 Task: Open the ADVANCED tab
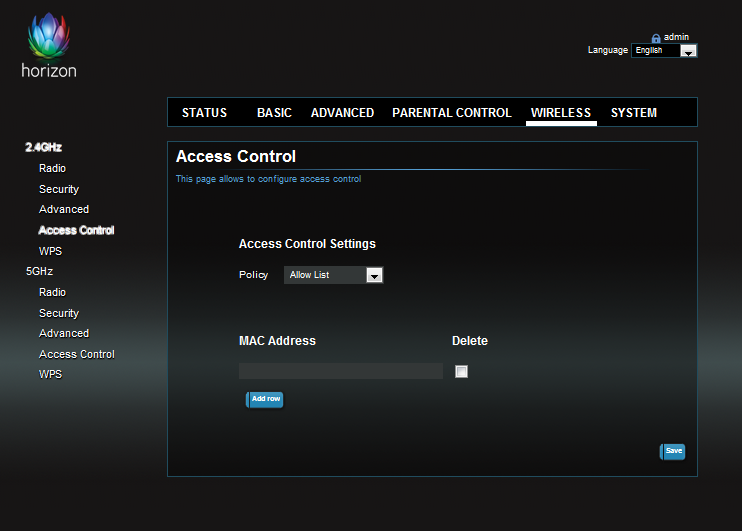(343, 113)
